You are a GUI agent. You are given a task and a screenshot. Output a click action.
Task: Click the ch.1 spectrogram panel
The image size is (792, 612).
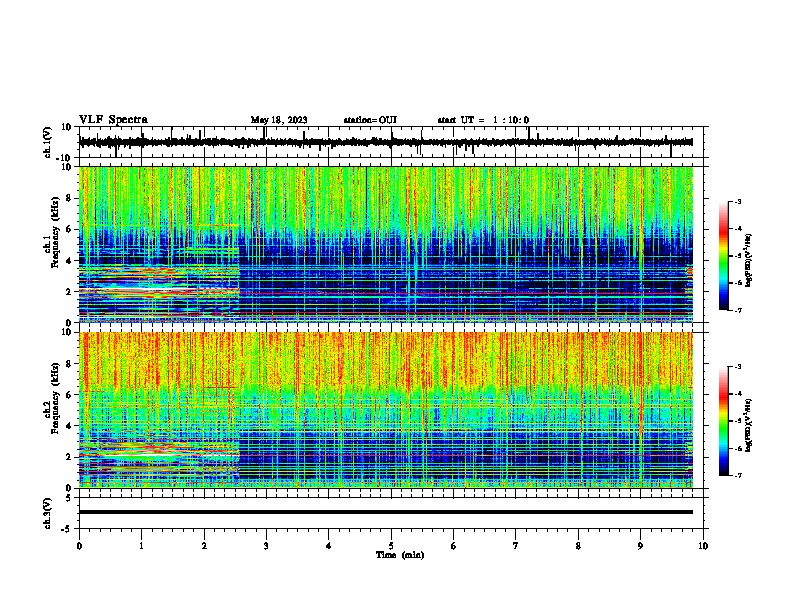[x=386, y=244]
